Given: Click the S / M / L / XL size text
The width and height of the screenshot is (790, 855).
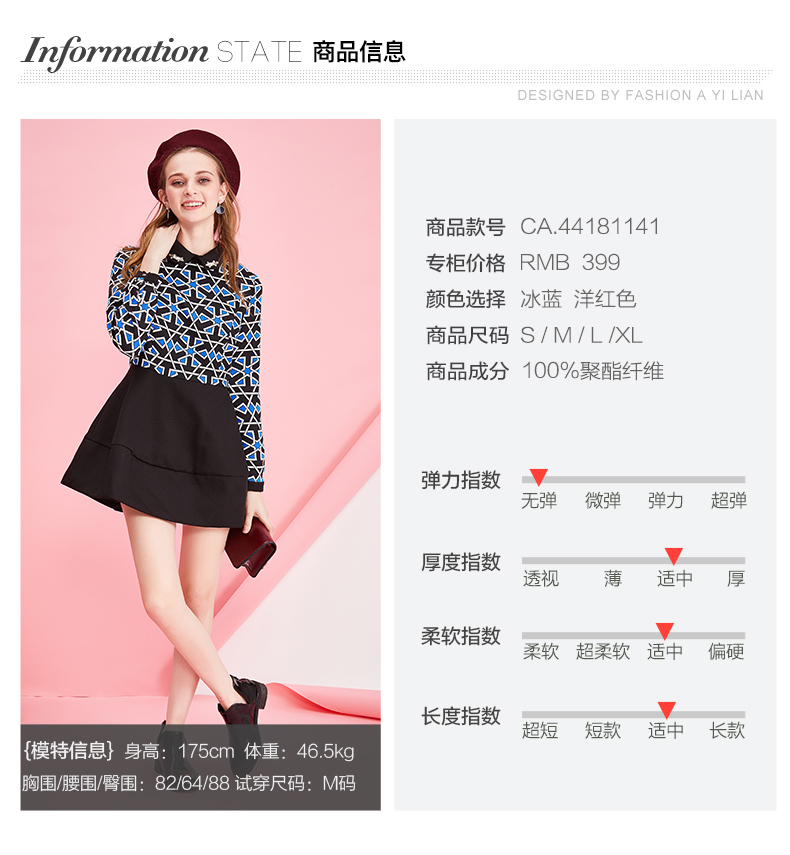Looking at the screenshot, I should [x=581, y=335].
